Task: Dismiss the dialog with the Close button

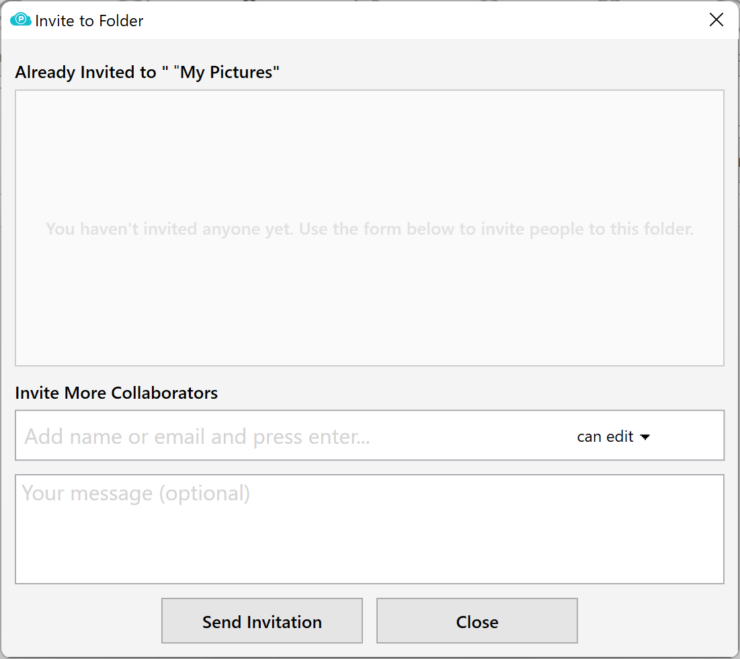Action: click(x=477, y=621)
